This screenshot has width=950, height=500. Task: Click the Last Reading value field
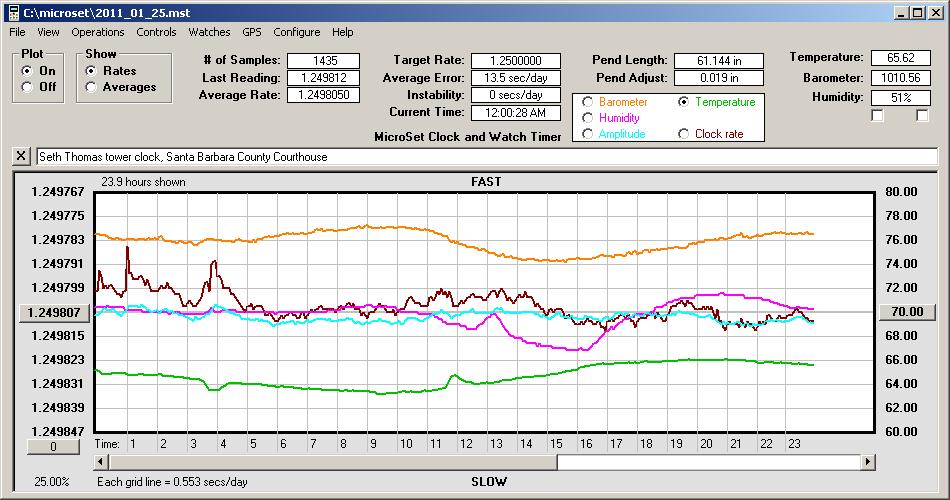coord(324,78)
